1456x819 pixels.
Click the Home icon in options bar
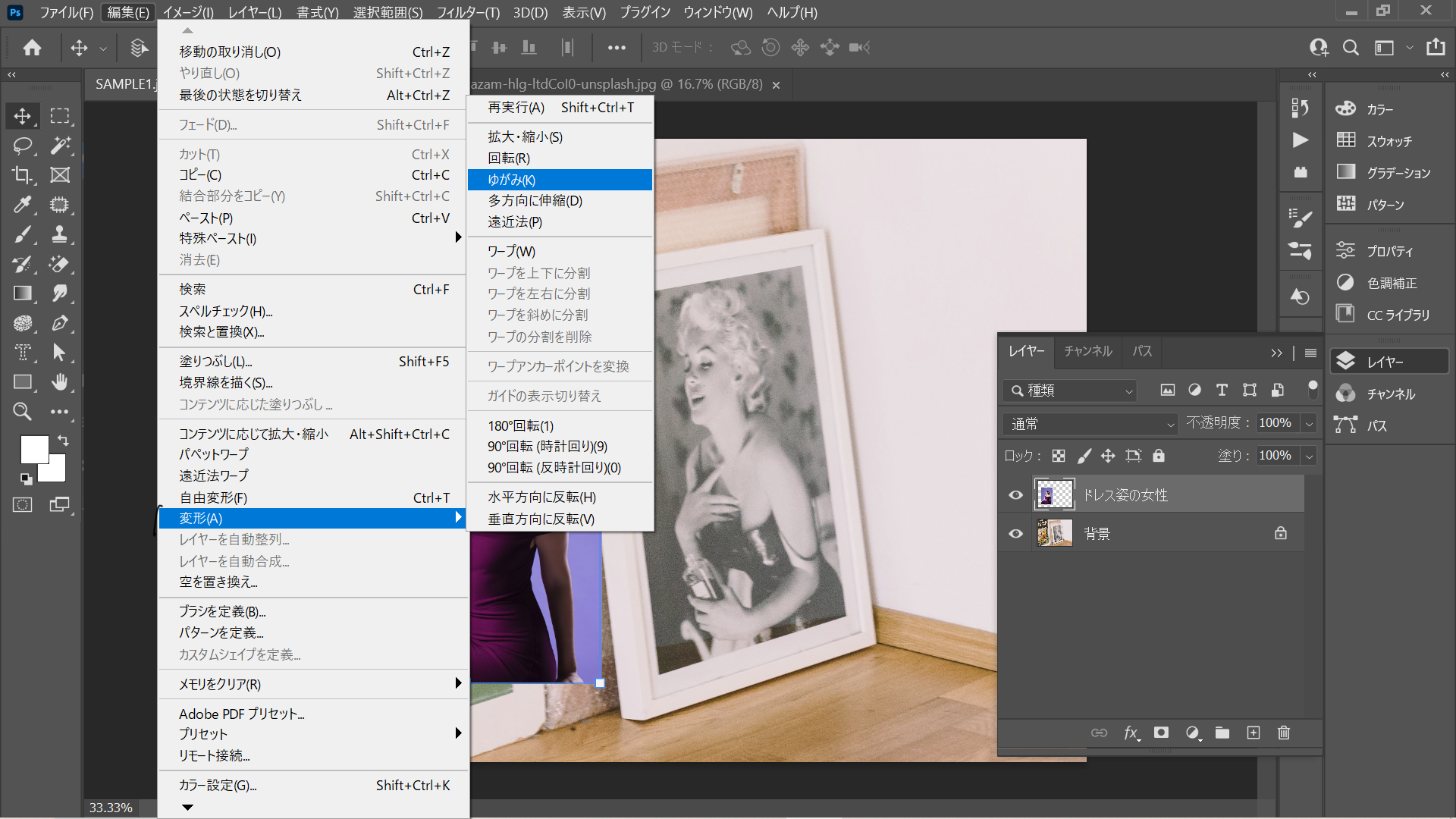(x=32, y=48)
